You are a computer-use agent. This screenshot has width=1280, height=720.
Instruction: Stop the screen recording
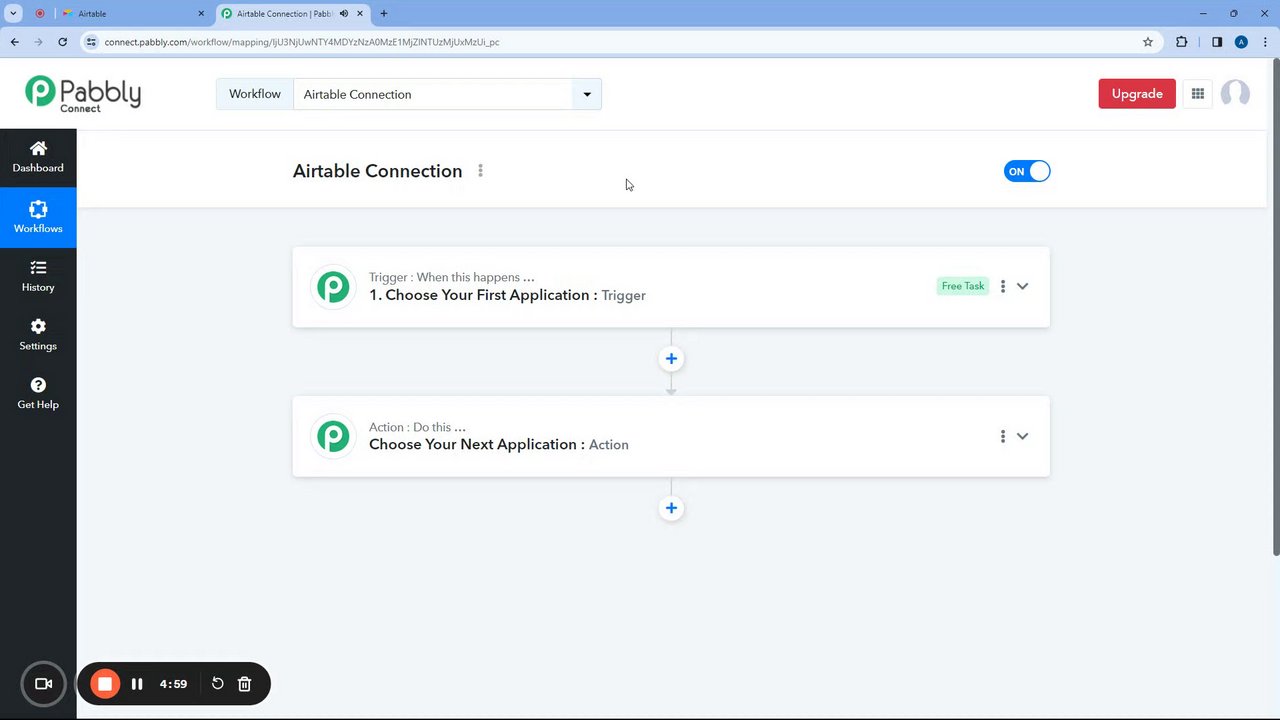pos(104,684)
